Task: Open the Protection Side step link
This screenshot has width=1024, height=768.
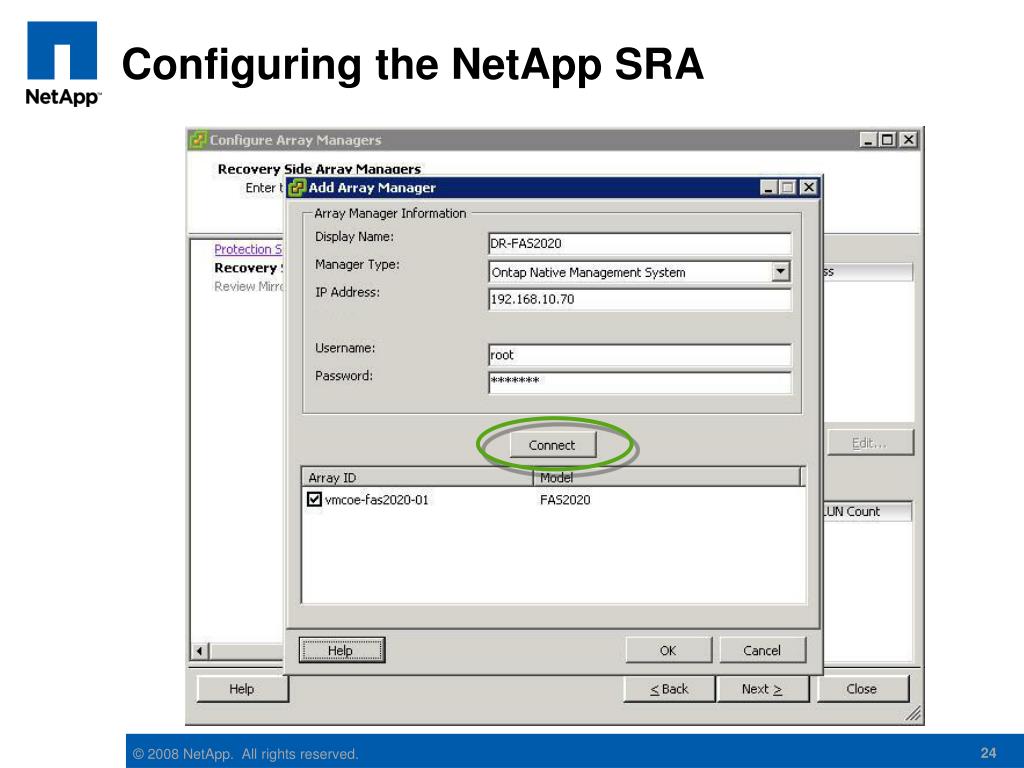Action: [249, 249]
